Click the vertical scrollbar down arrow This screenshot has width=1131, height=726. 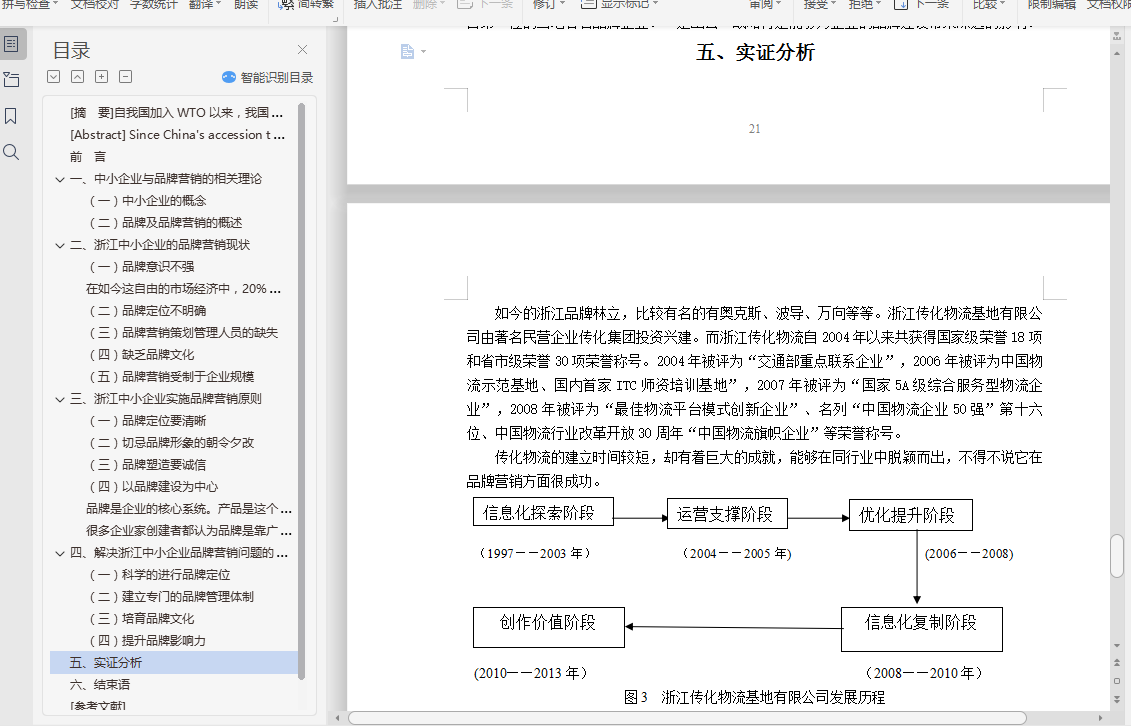[1117, 645]
